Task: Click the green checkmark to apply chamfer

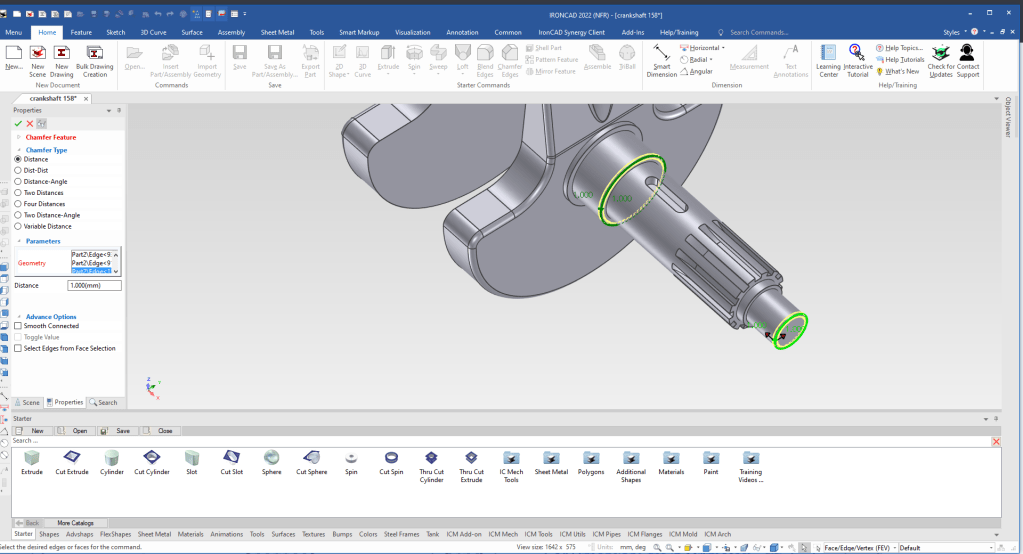Action: pyautogui.click(x=18, y=123)
